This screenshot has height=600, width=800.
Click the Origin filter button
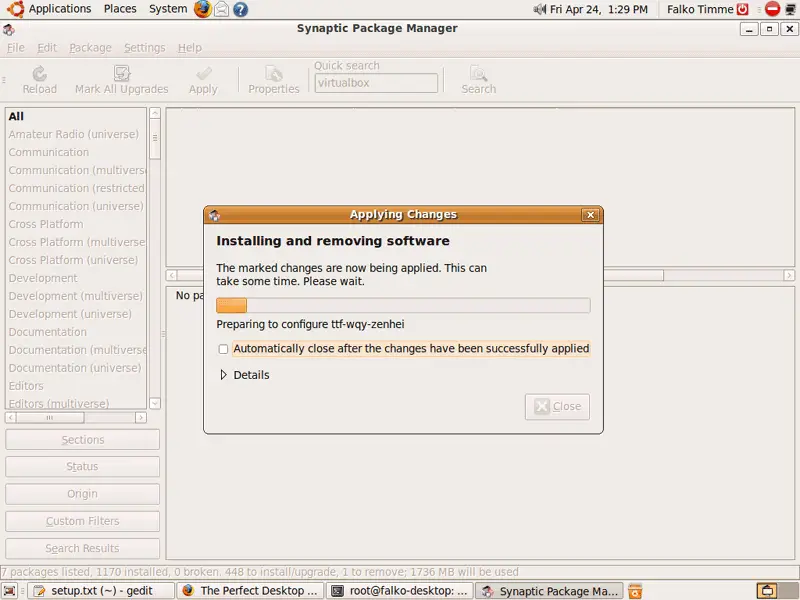tap(82, 494)
